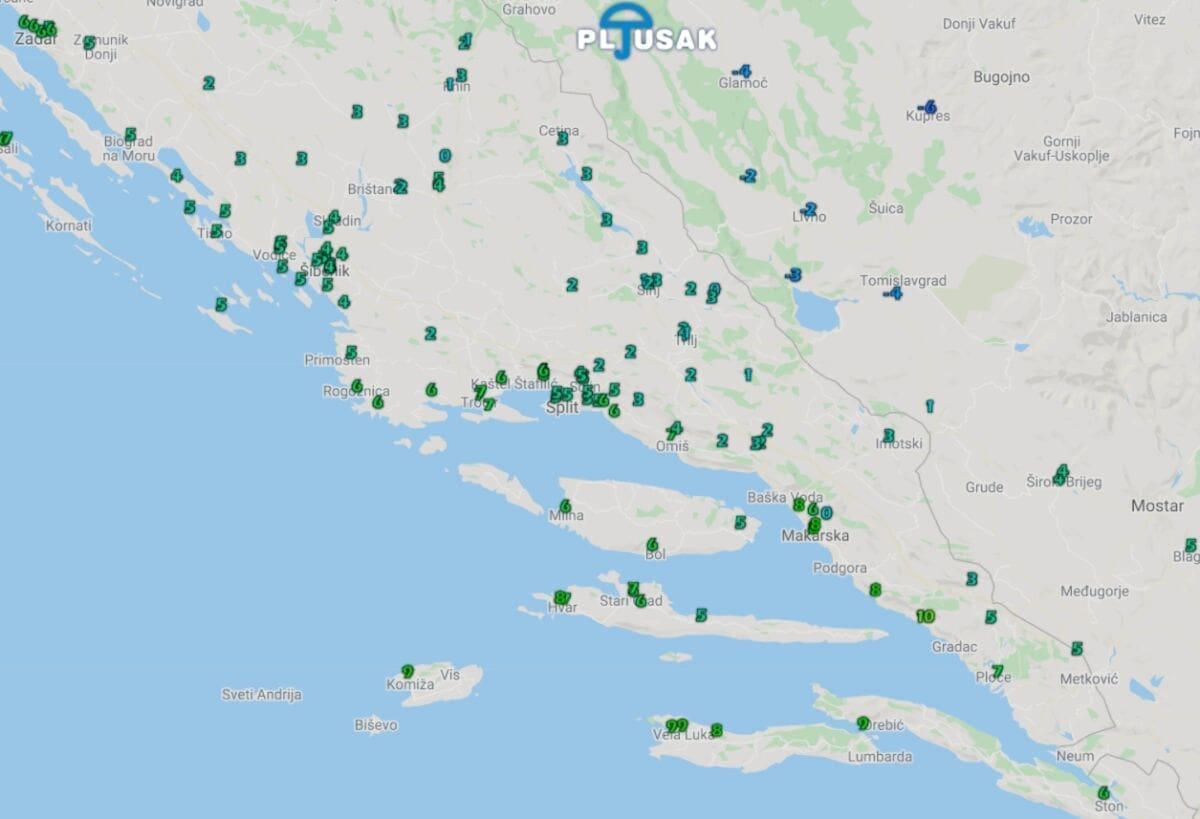1200x819 pixels.
Task: Click the Mostar city label
Action: click(1157, 506)
